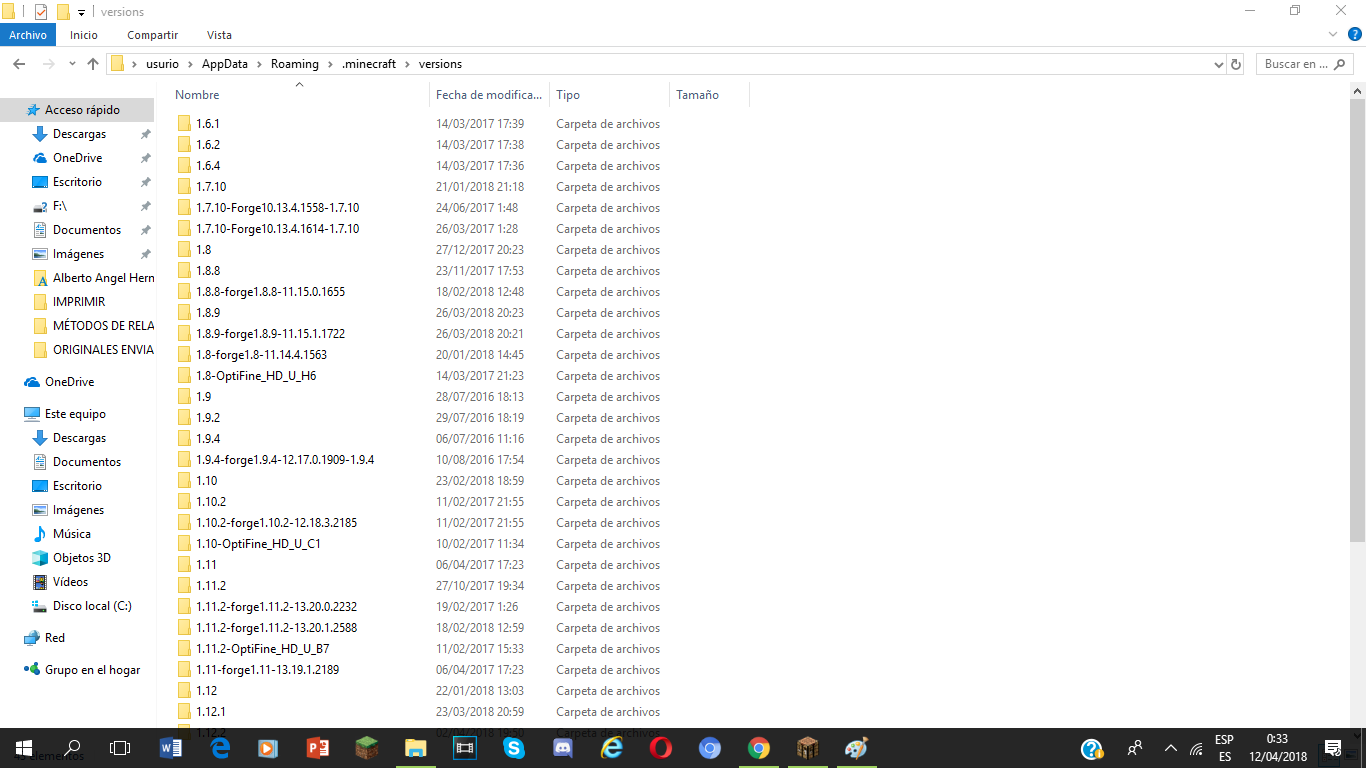This screenshot has height=768, width=1366.
Task: Select folder 1.7.10-Forge10.13.4.1558-1.7.10
Action: tap(277, 208)
